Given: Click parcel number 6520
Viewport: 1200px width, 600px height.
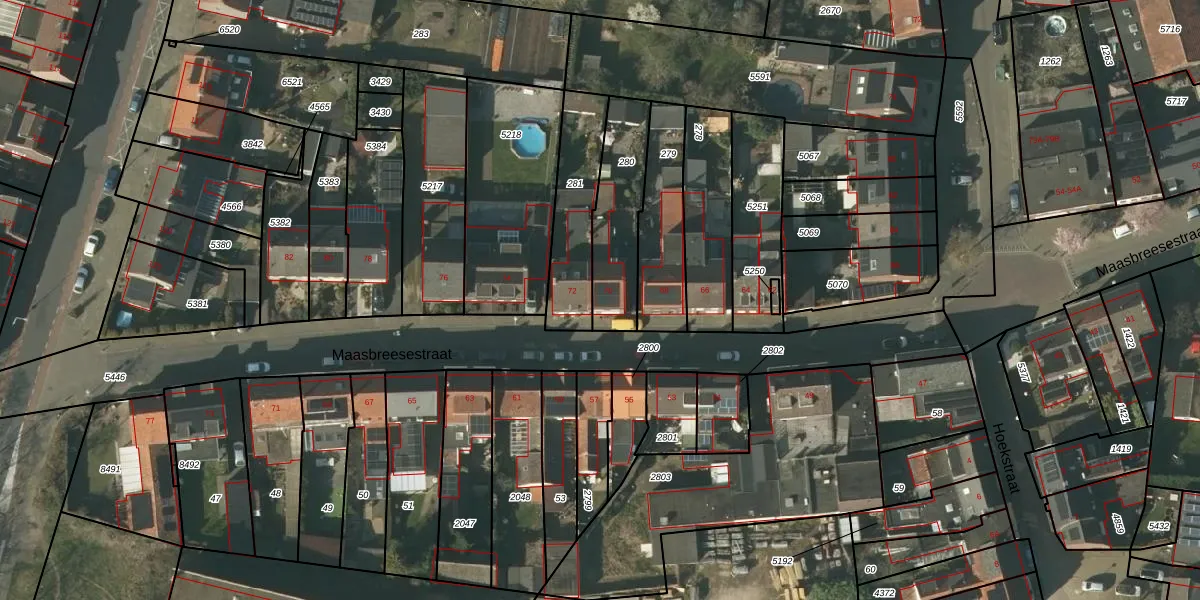Looking at the screenshot, I should click(229, 30).
